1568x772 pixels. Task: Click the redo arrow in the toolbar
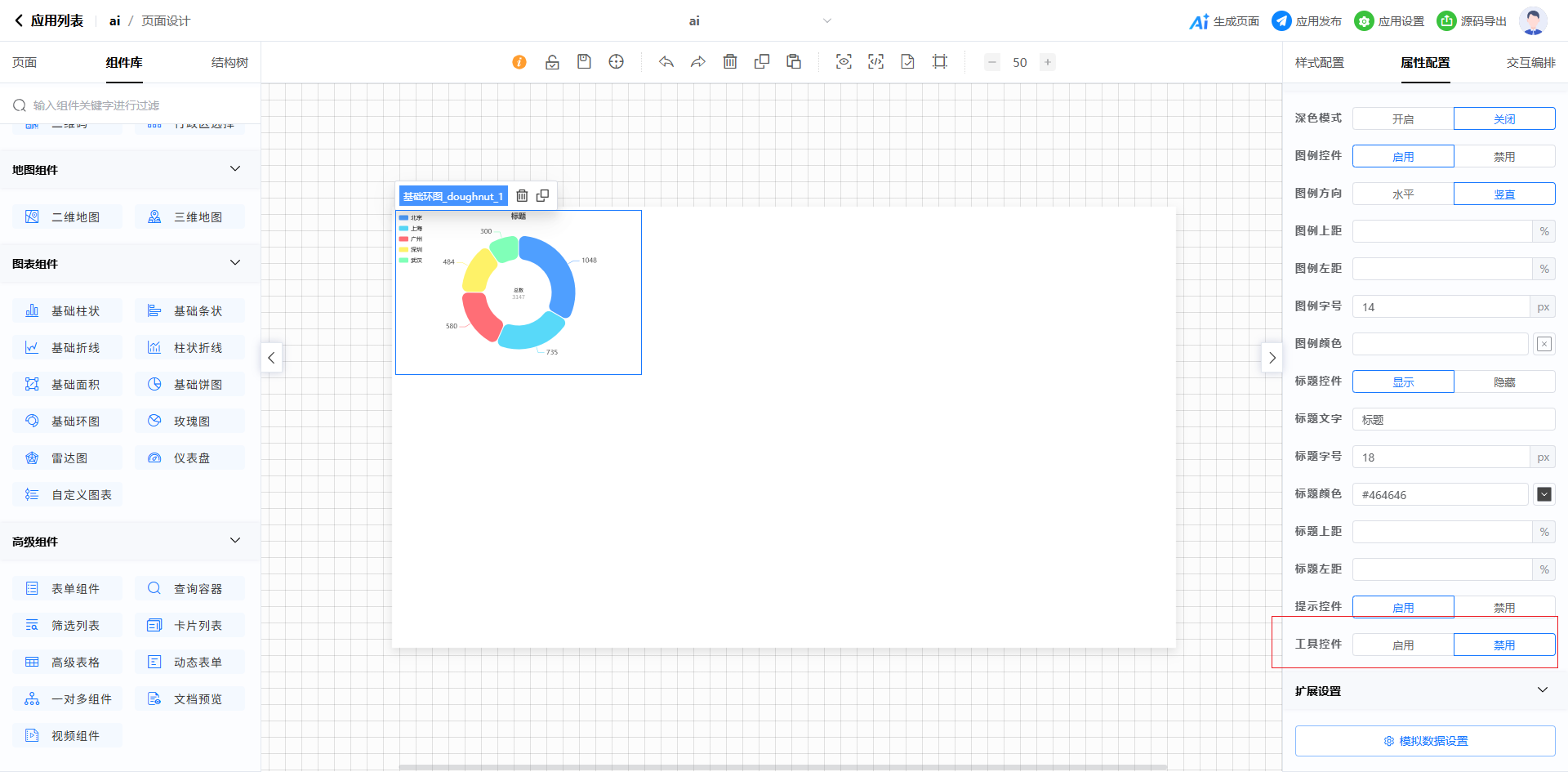697,62
